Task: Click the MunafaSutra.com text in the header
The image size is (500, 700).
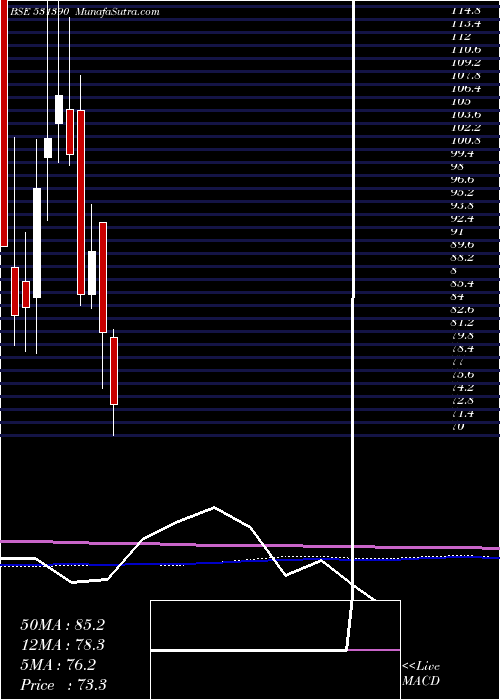Action: [x=117, y=12]
